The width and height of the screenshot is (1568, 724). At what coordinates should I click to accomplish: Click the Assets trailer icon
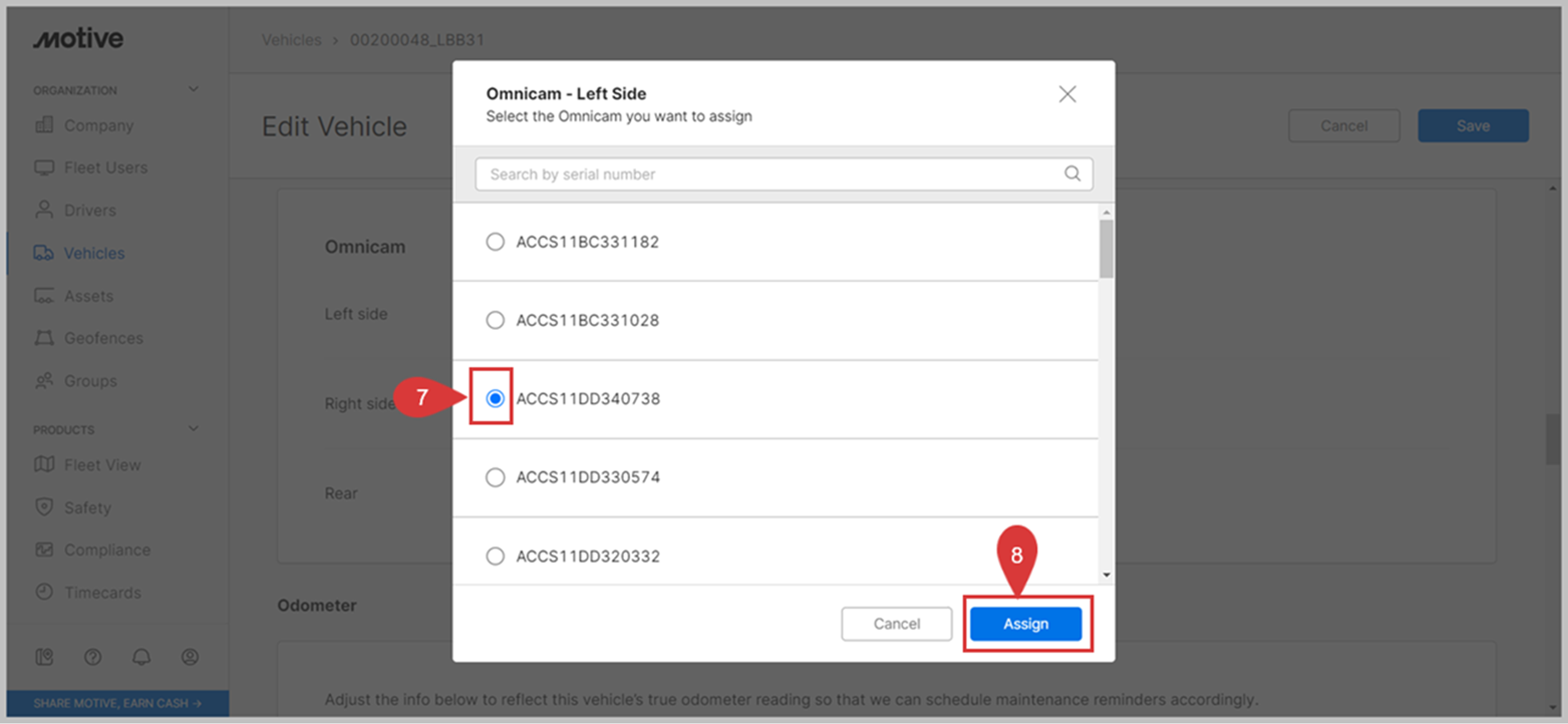[44, 295]
